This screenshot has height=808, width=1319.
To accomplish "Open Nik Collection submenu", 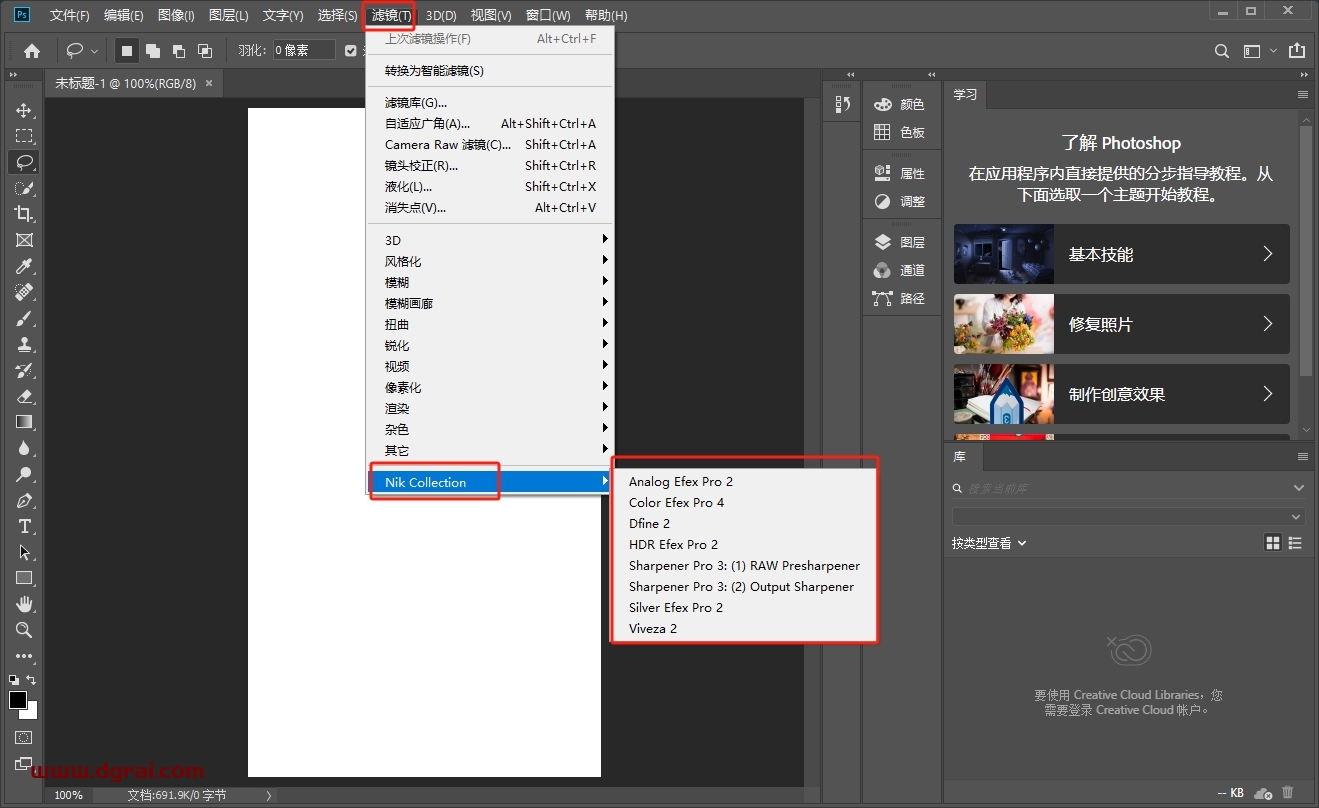I will [x=490, y=482].
